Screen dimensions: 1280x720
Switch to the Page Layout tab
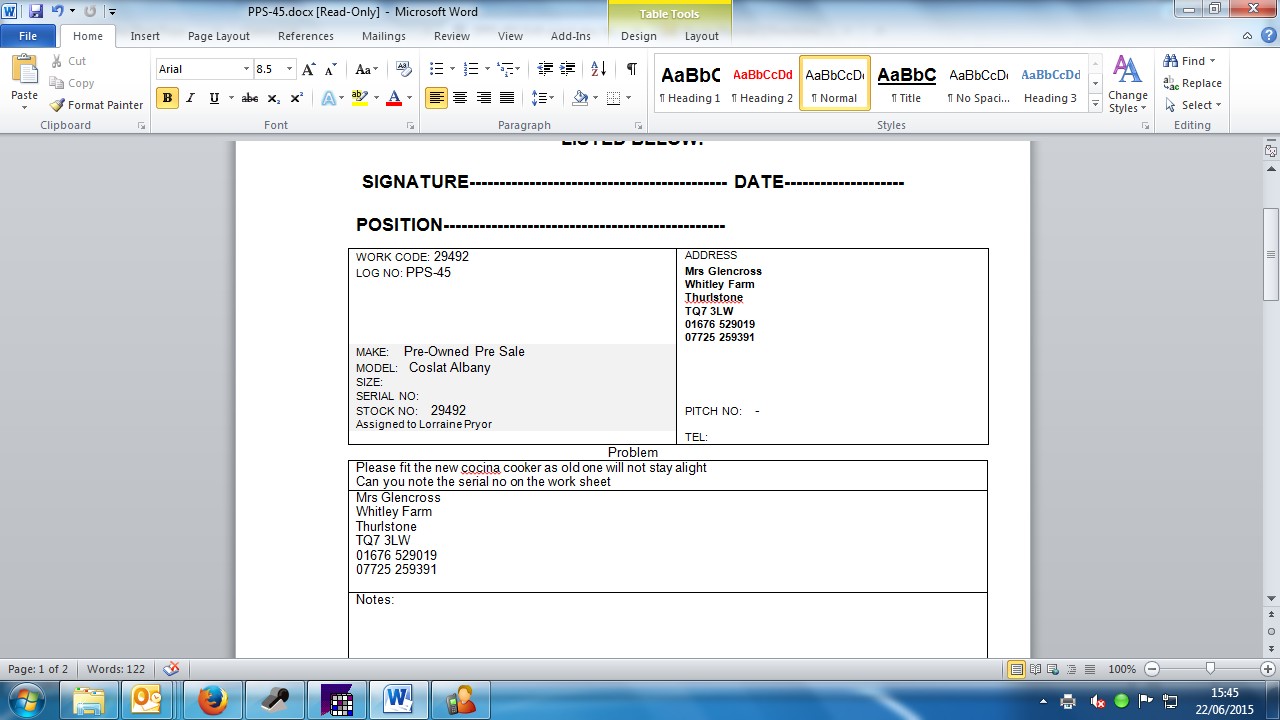219,36
